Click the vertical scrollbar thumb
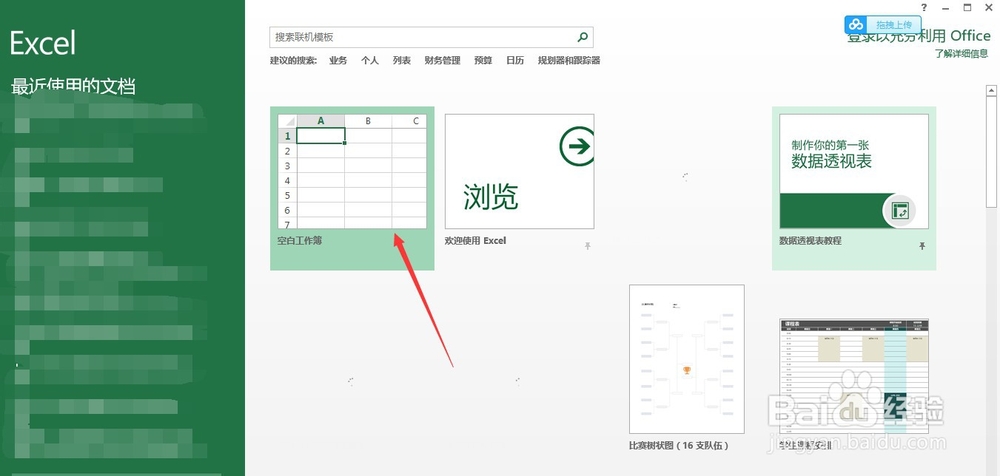 991,152
